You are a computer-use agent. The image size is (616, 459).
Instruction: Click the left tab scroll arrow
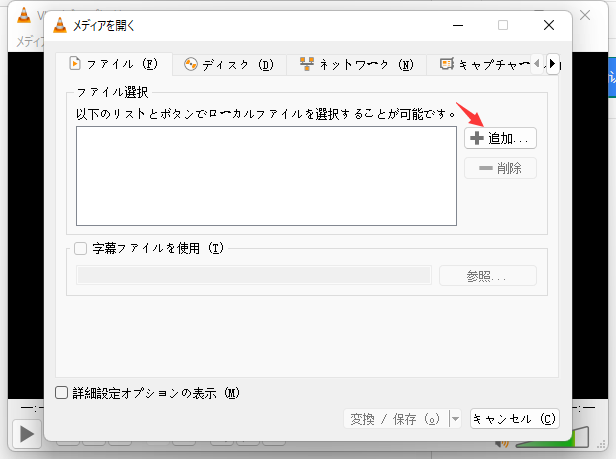[x=537, y=64]
